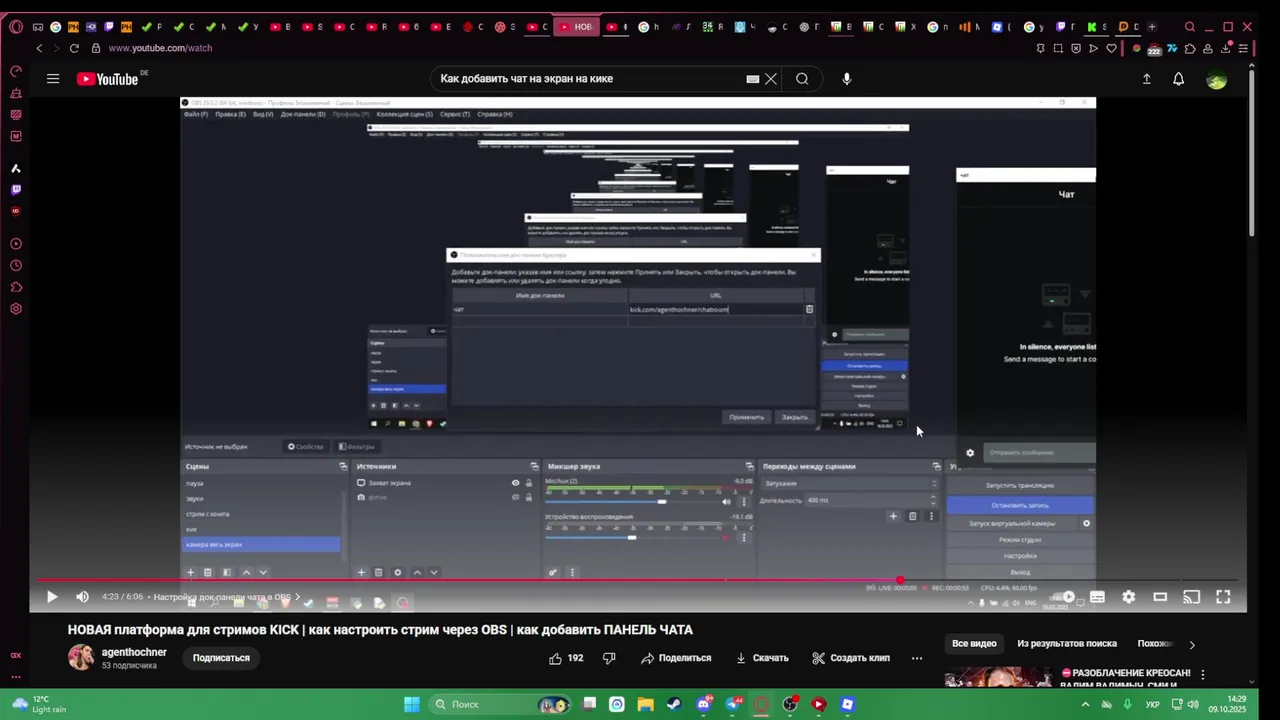
Task: Dislike the video
Action: (x=609, y=658)
